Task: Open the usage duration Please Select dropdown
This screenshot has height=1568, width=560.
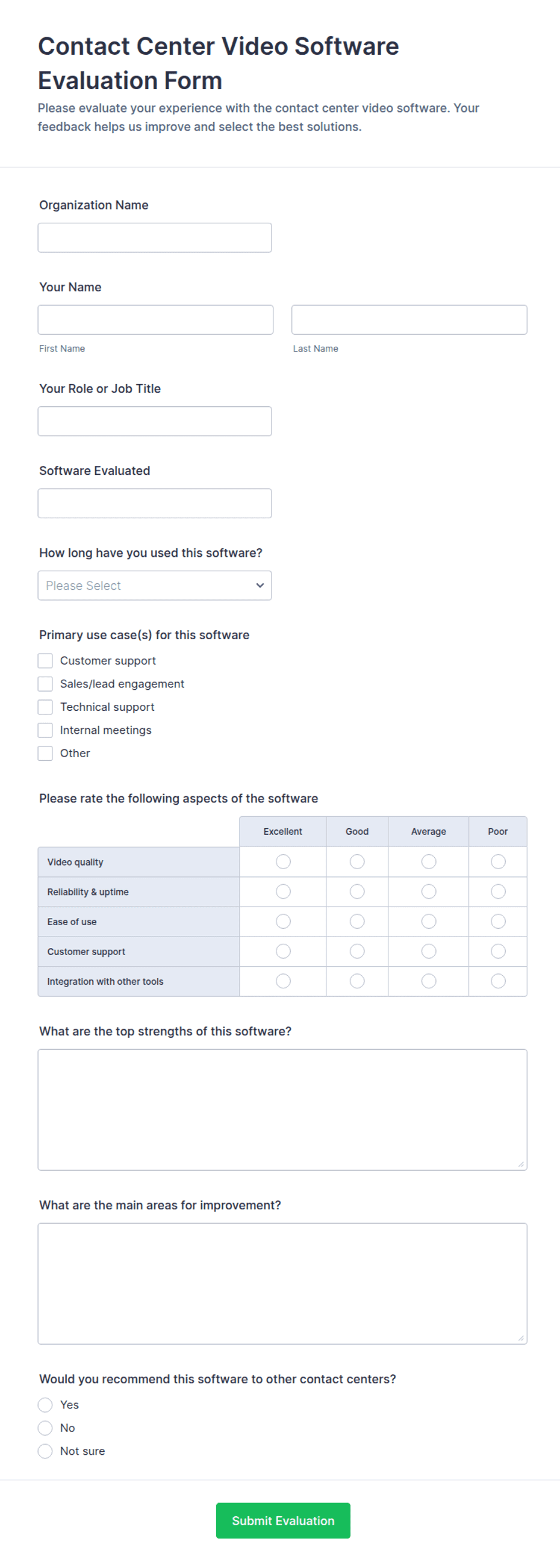Action: (155, 586)
